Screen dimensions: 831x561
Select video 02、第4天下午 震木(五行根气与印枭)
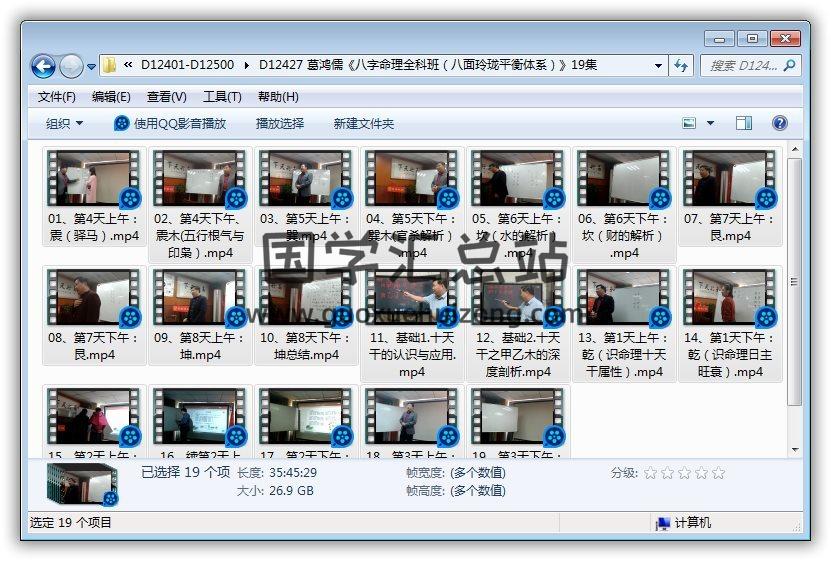tap(200, 205)
